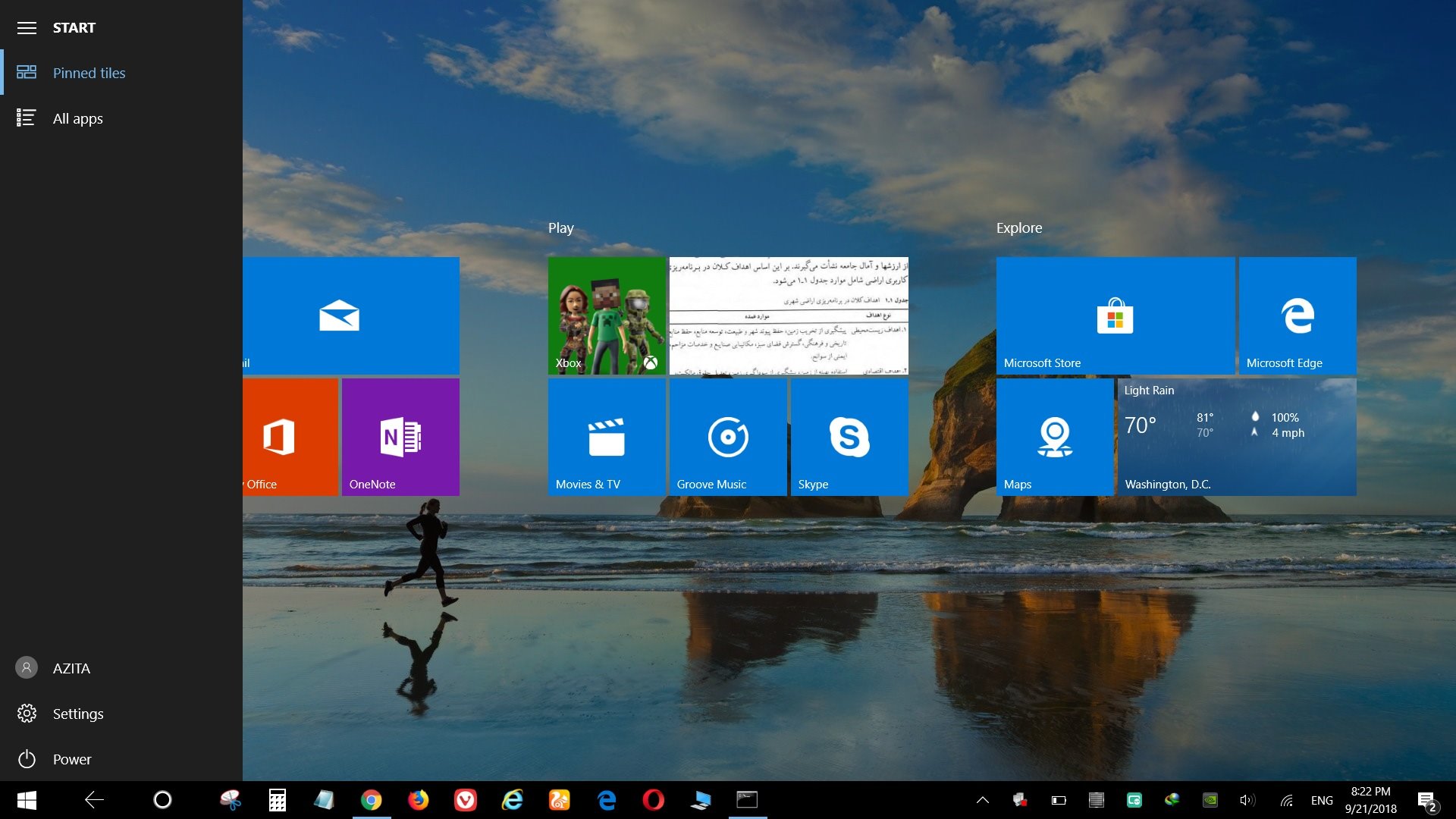Open Cortana circle on taskbar

tap(162, 800)
